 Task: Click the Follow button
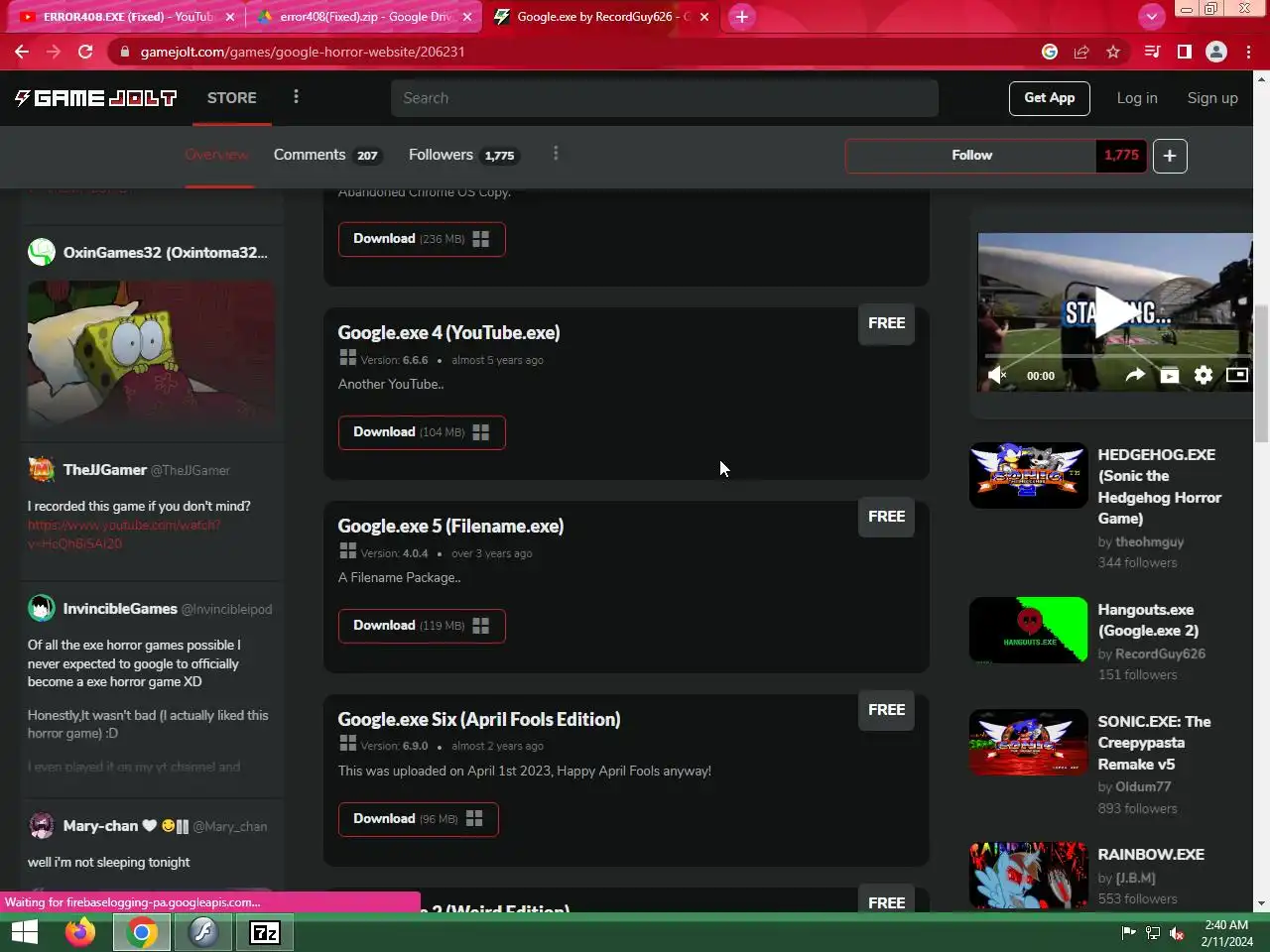click(971, 155)
